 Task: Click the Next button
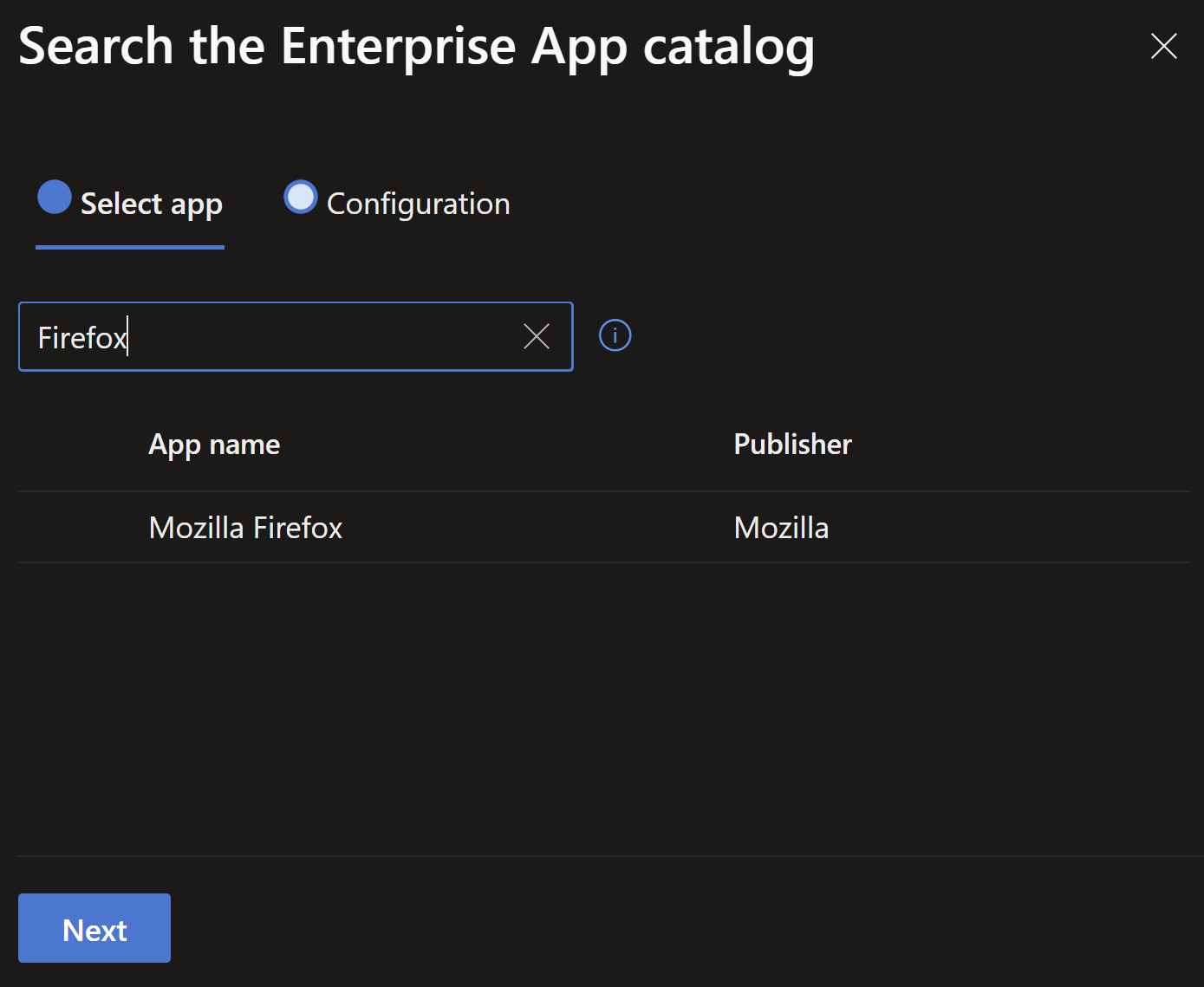click(94, 928)
